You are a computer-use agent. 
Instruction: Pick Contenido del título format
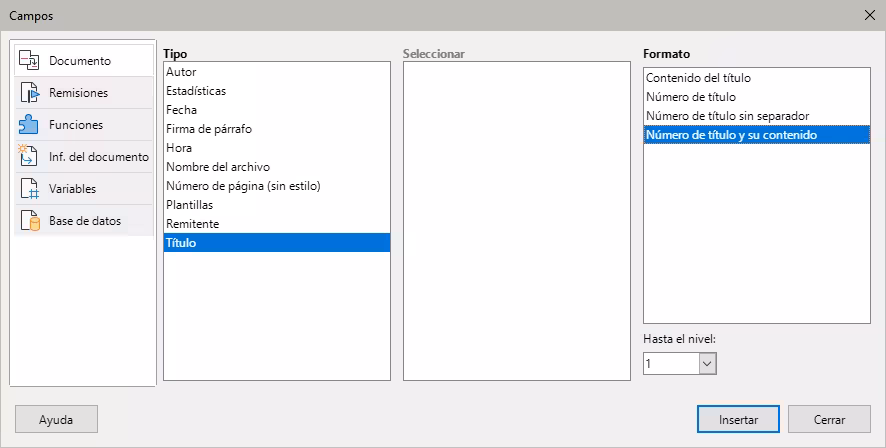click(698, 78)
